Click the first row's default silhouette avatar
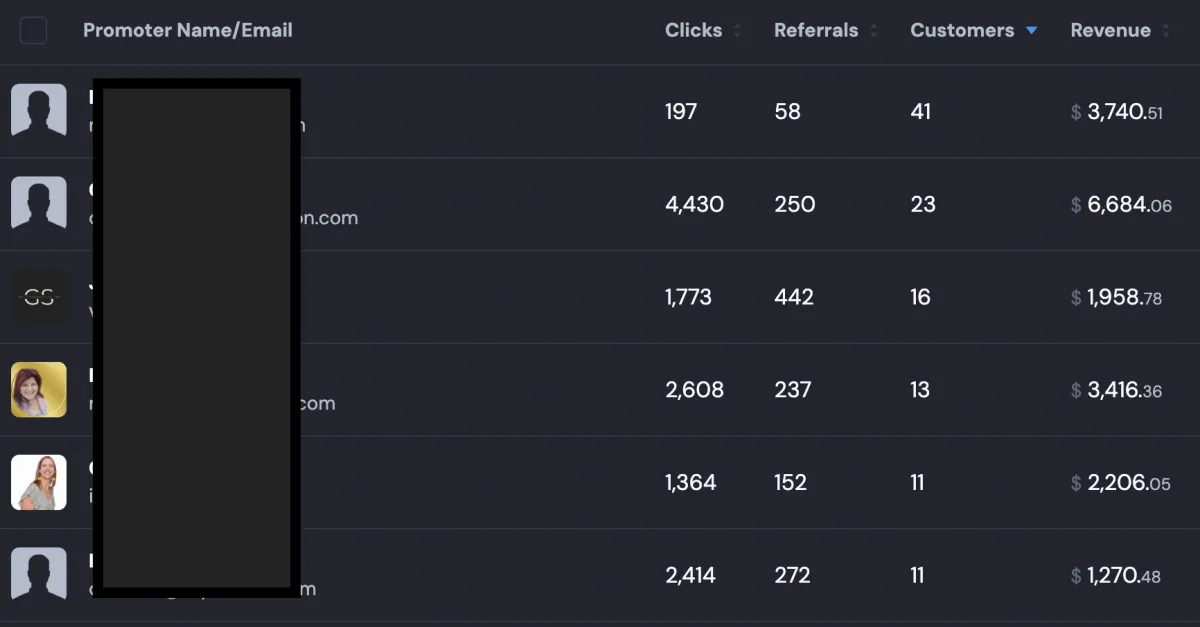The width and height of the screenshot is (1200, 627). [x=39, y=111]
